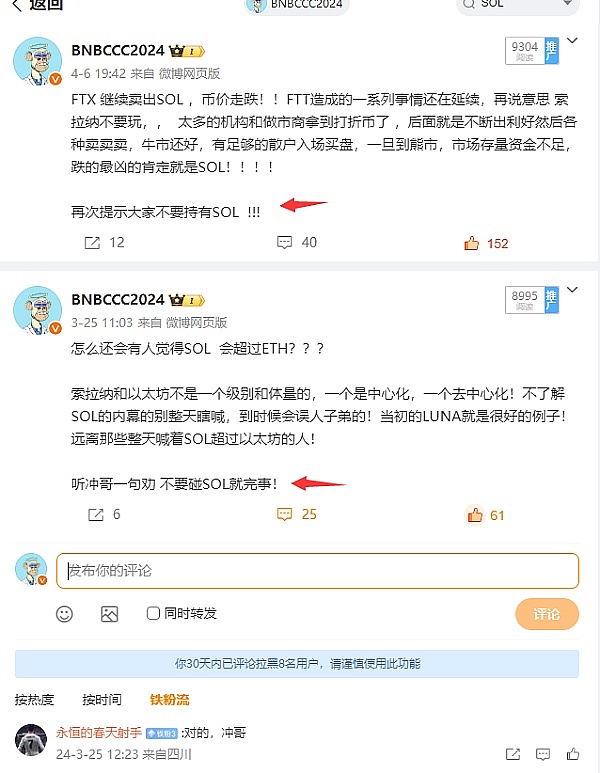Sort comments by 按时间
Image resolution: width=600 pixels, height=773 pixels.
(x=102, y=700)
